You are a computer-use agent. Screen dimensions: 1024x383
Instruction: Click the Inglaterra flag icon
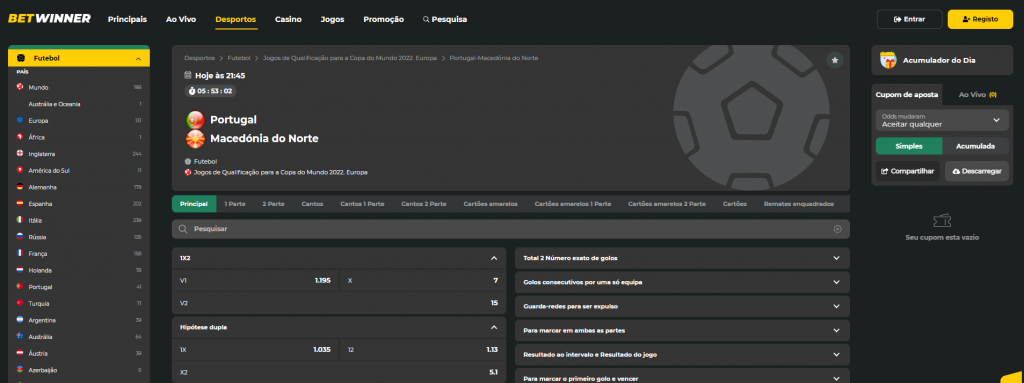(20, 154)
